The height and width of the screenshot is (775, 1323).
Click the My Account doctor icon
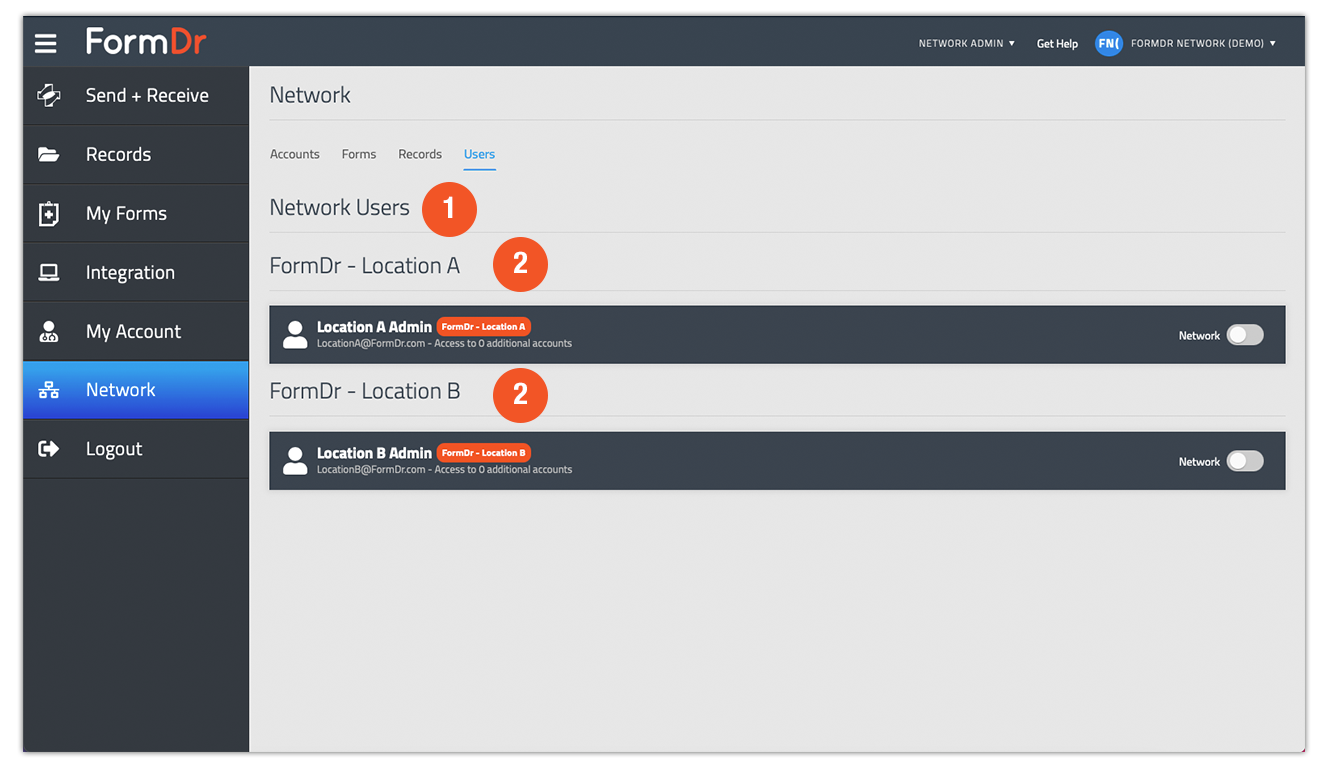point(49,331)
